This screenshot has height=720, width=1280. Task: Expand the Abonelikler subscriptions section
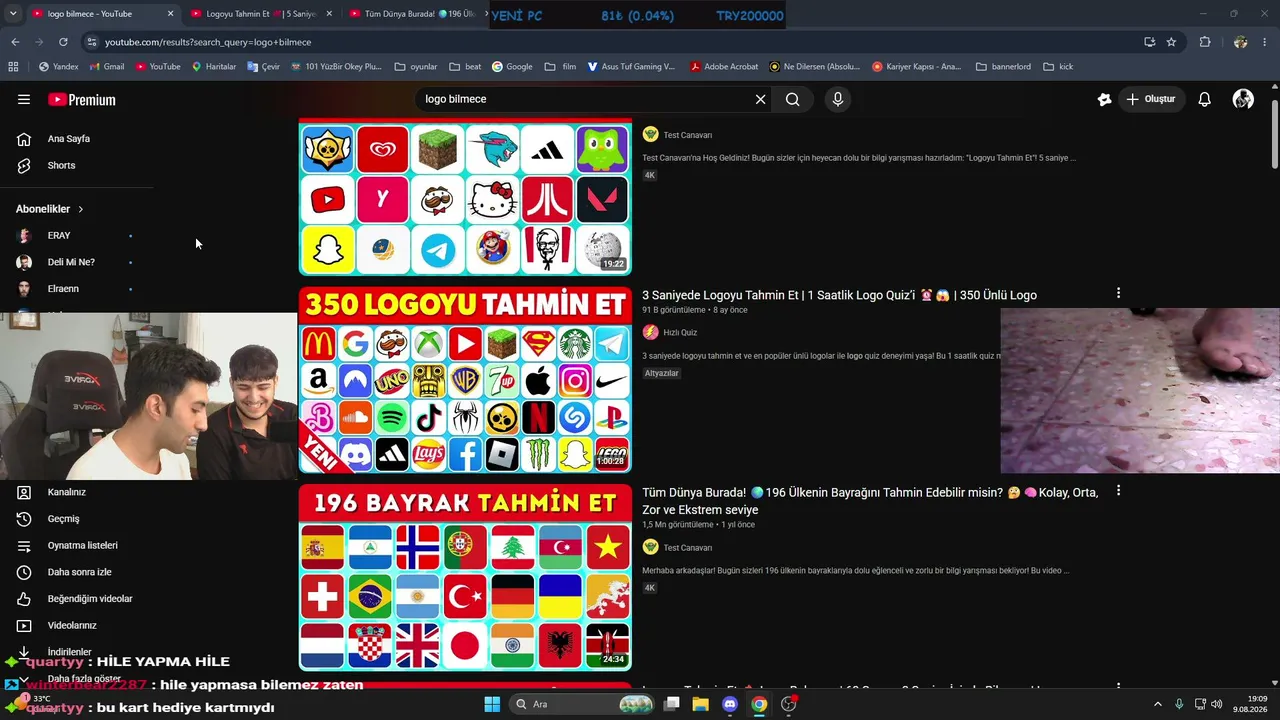[50, 209]
